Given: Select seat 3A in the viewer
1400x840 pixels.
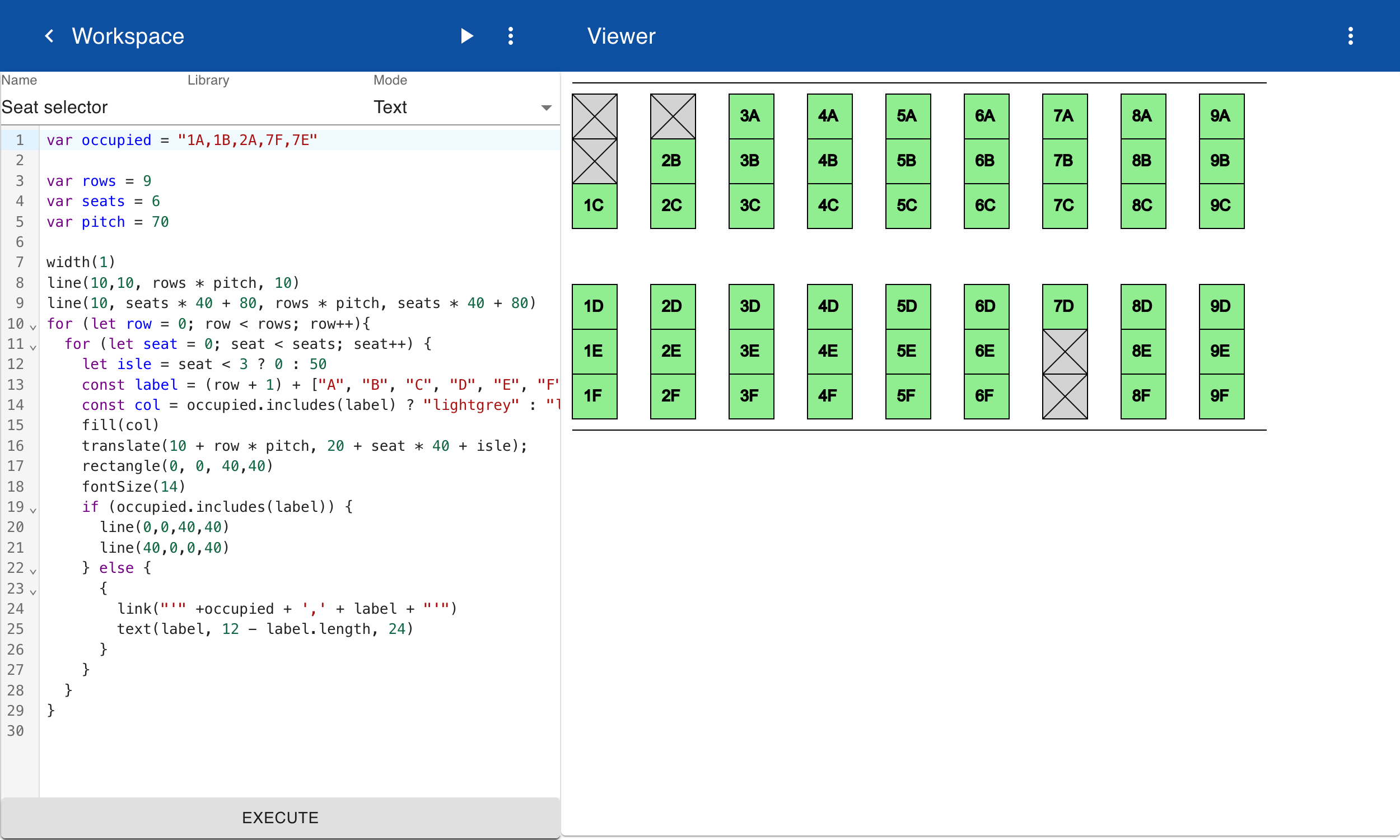Looking at the screenshot, I should point(751,116).
